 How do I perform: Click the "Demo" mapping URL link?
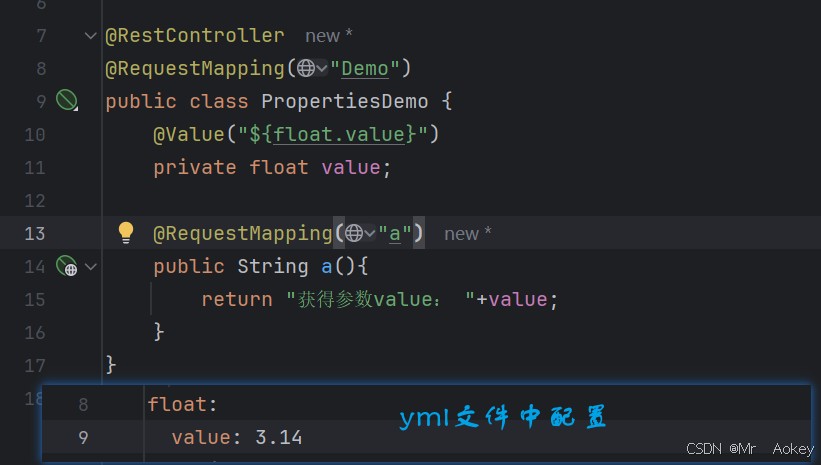tap(365, 69)
